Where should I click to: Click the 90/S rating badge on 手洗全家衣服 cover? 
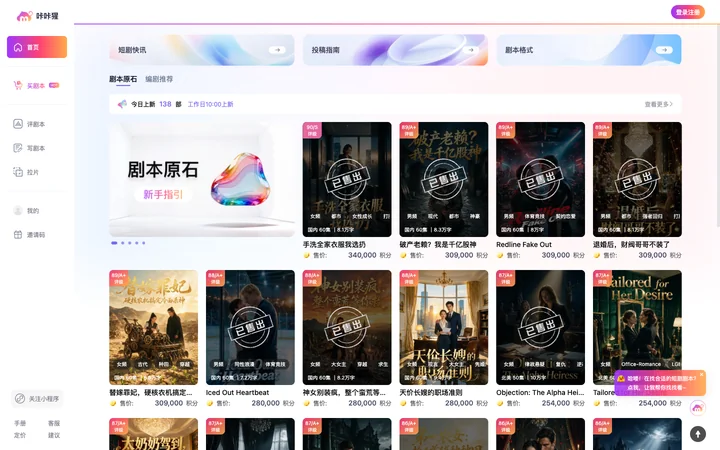(312, 130)
